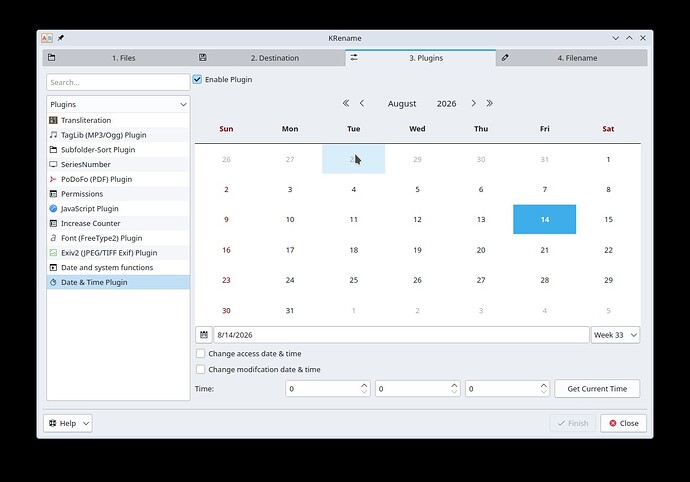Viewport: 690px width, 482px height.
Task: Click Get Current Time button
Action: pos(597,389)
